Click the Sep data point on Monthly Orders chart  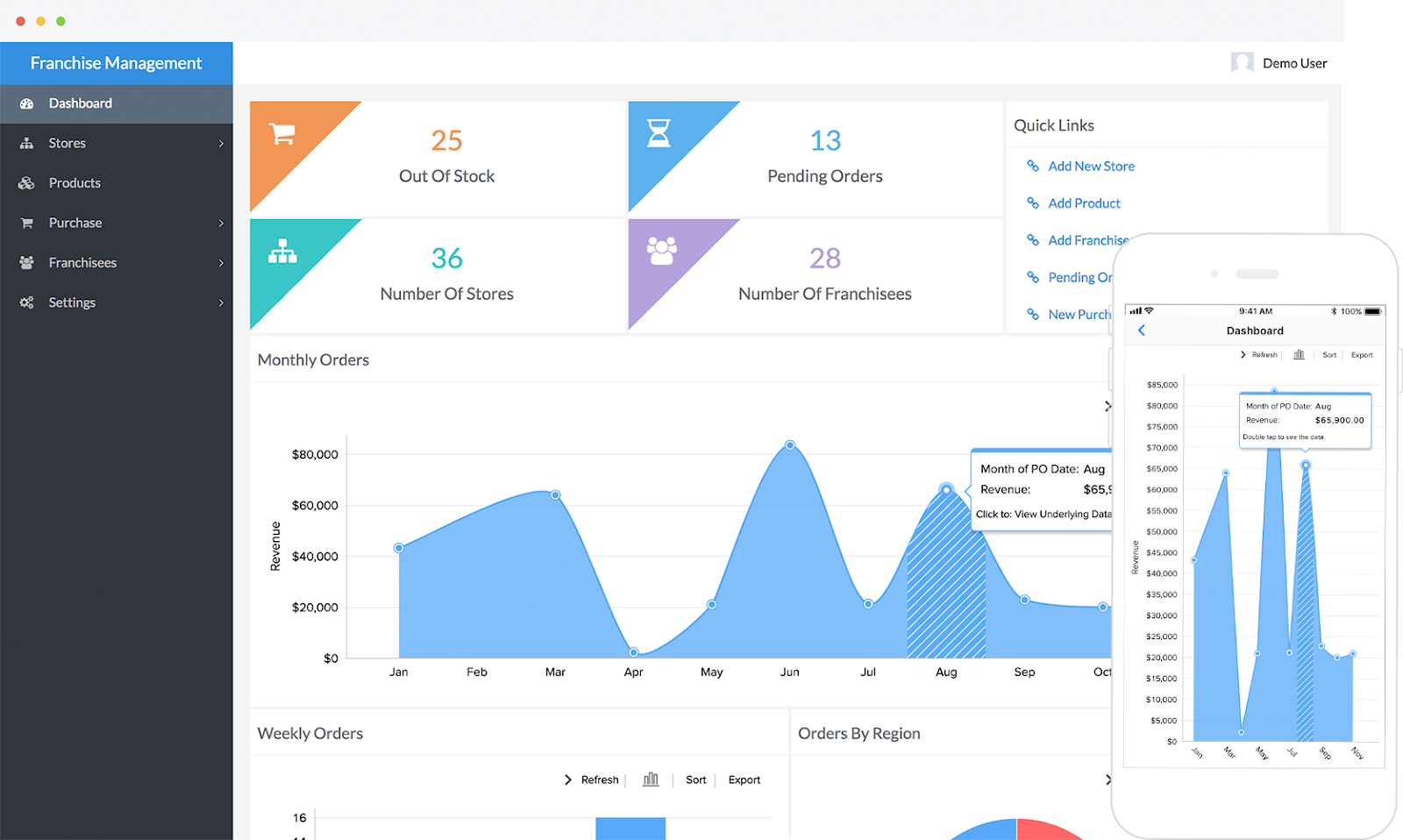coord(1024,600)
